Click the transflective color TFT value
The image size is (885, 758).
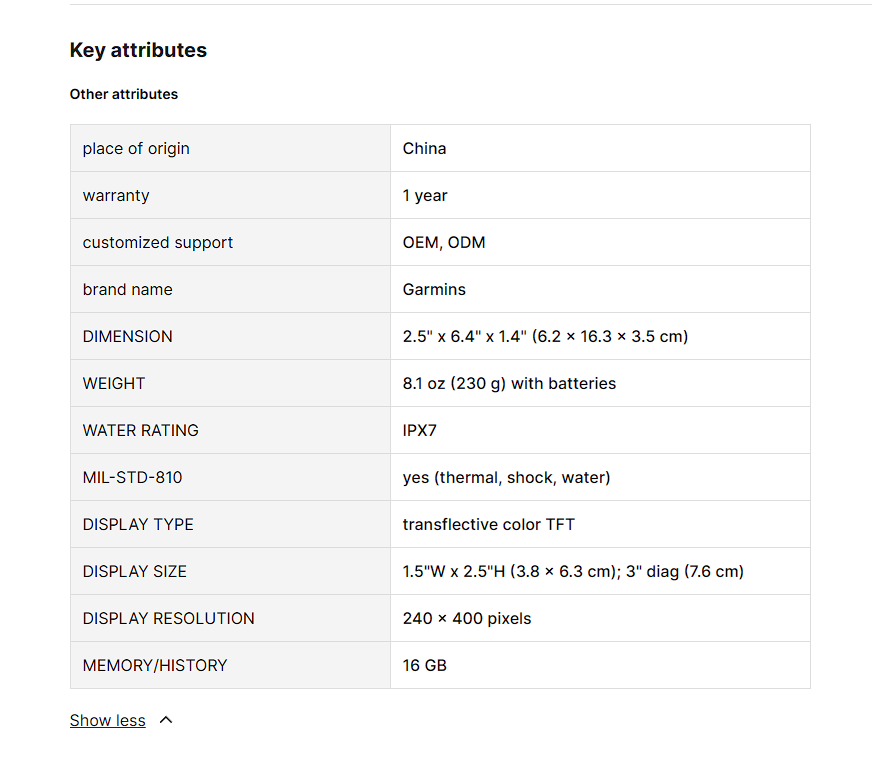pyautogui.click(x=489, y=524)
